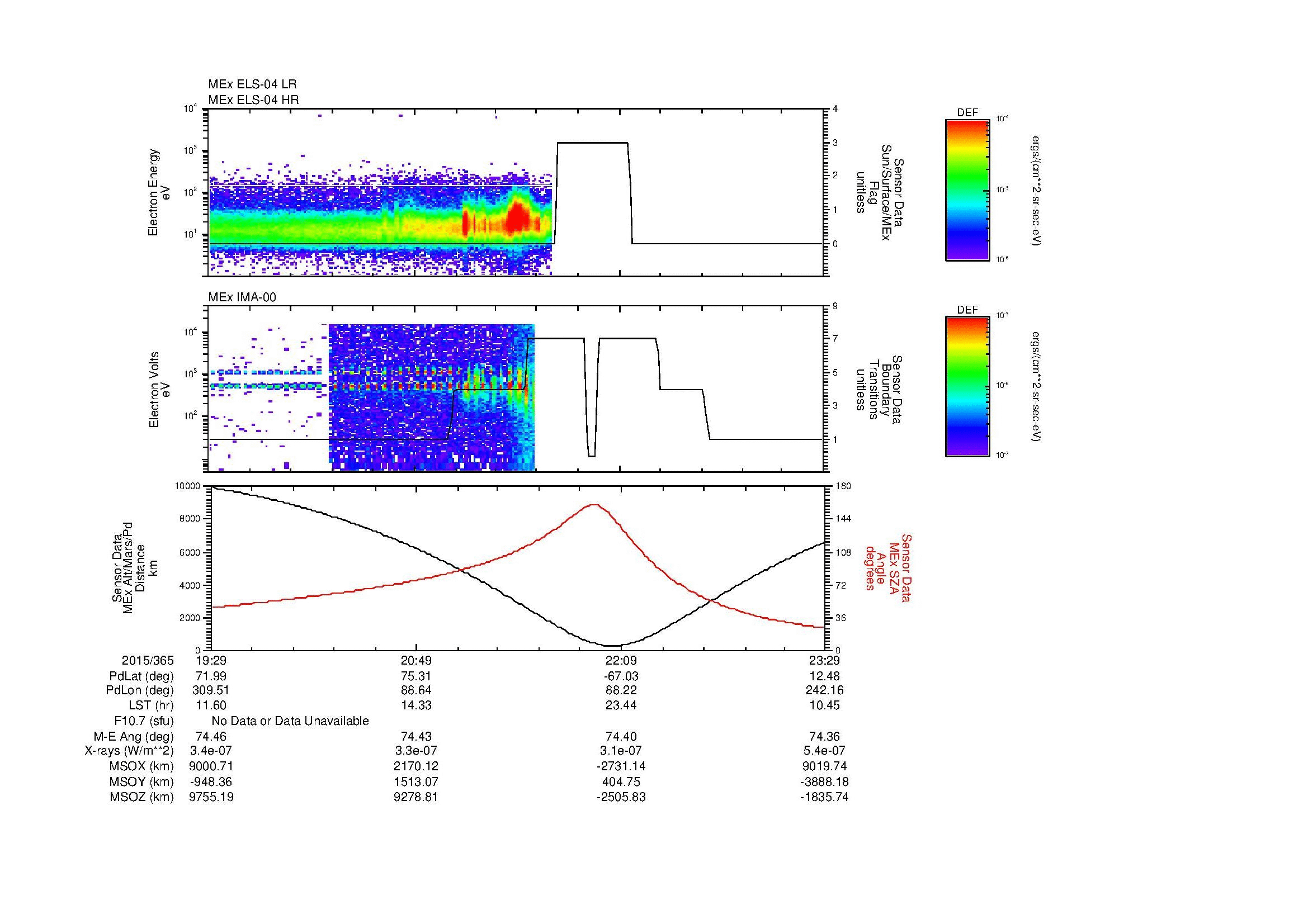Click the 'Sun/Surface/MEx Flag' right axis label
Viewport: 1308px width, 924px height.
[x=880, y=193]
